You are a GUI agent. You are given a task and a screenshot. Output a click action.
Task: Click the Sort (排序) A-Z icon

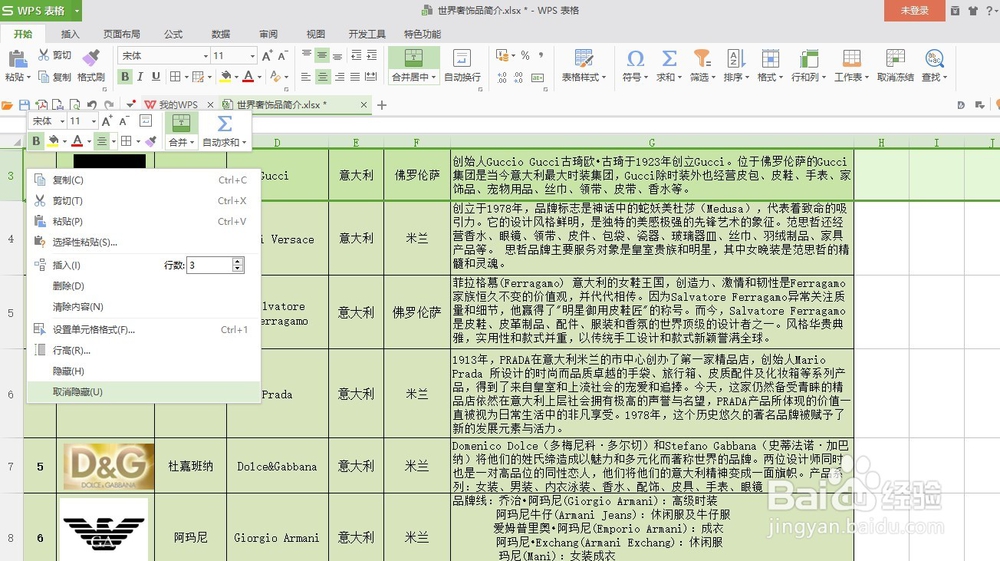(x=736, y=58)
